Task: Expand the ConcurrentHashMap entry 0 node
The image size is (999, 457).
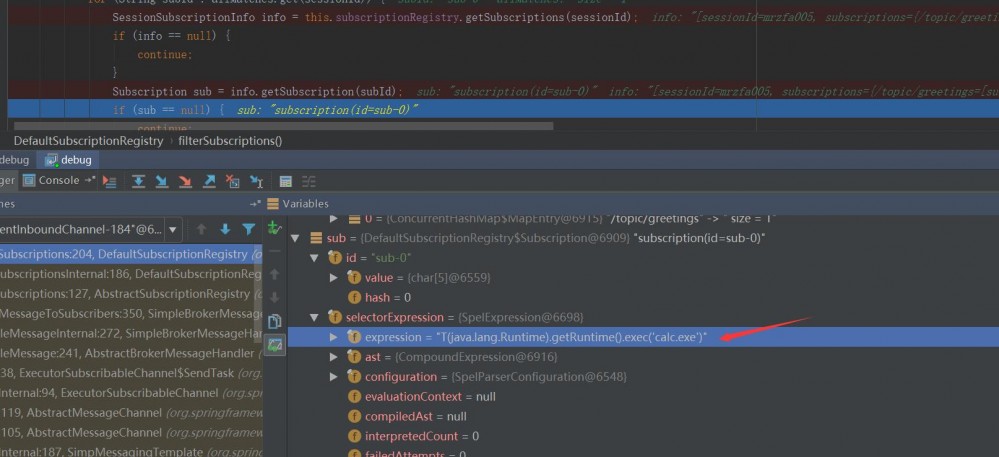Action: [x=334, y=219]
